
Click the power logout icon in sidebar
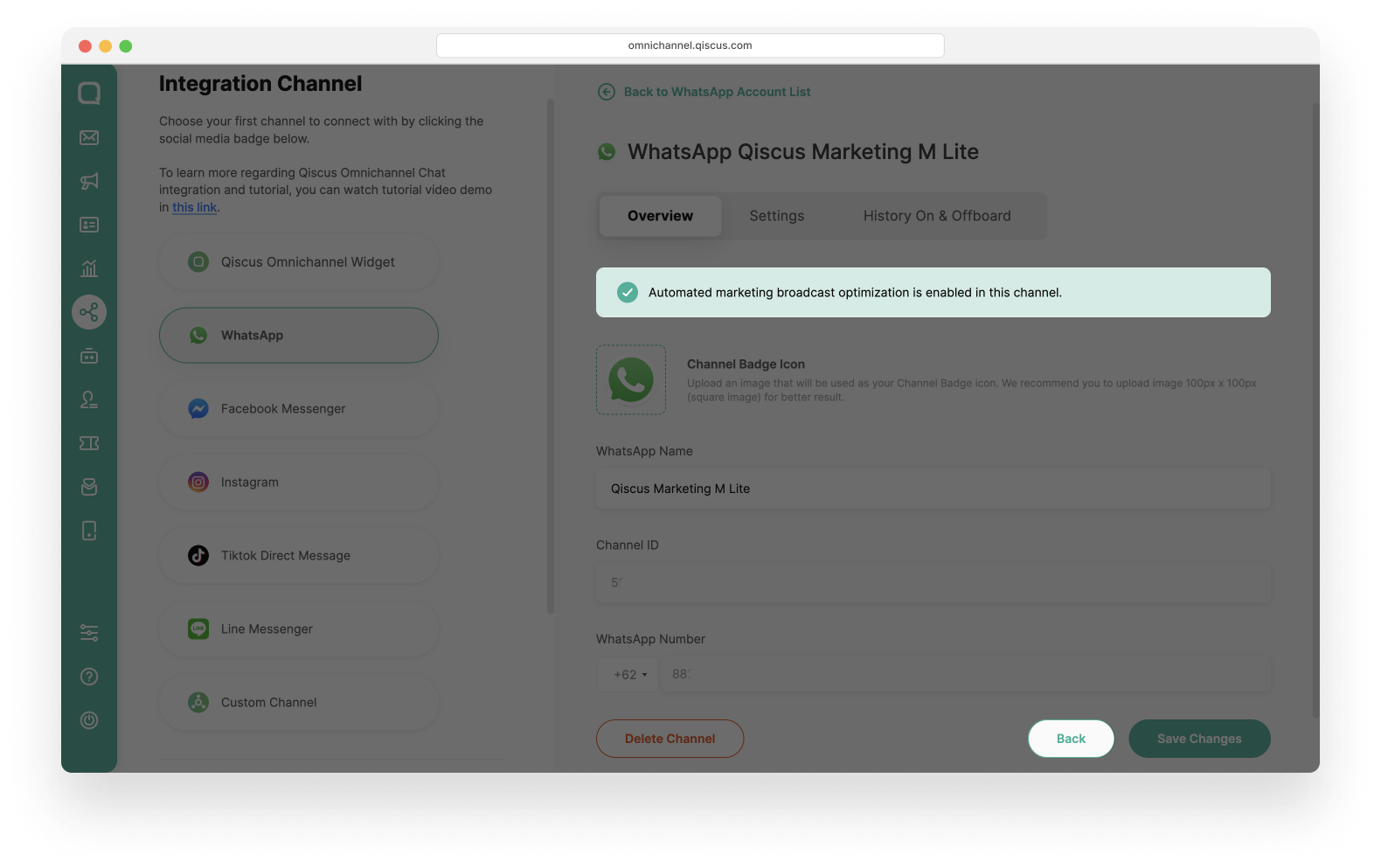click(89, 720)
